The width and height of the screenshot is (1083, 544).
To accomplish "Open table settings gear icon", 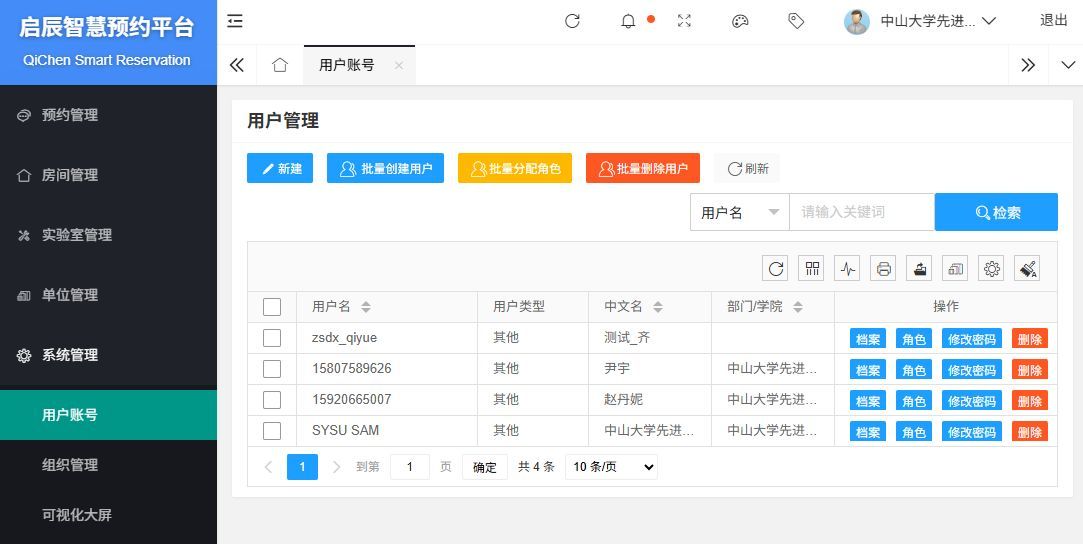I will pos(991,268).
